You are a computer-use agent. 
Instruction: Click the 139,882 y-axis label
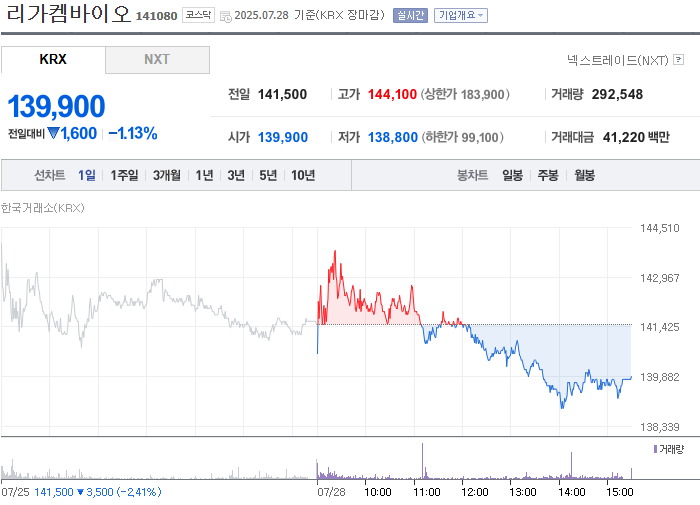(x=659, y=377)
